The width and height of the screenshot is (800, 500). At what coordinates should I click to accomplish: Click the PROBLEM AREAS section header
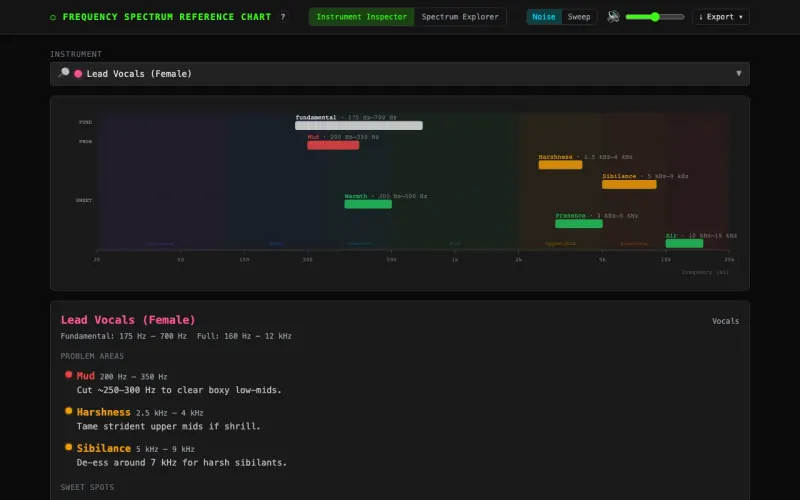(92, 356)
